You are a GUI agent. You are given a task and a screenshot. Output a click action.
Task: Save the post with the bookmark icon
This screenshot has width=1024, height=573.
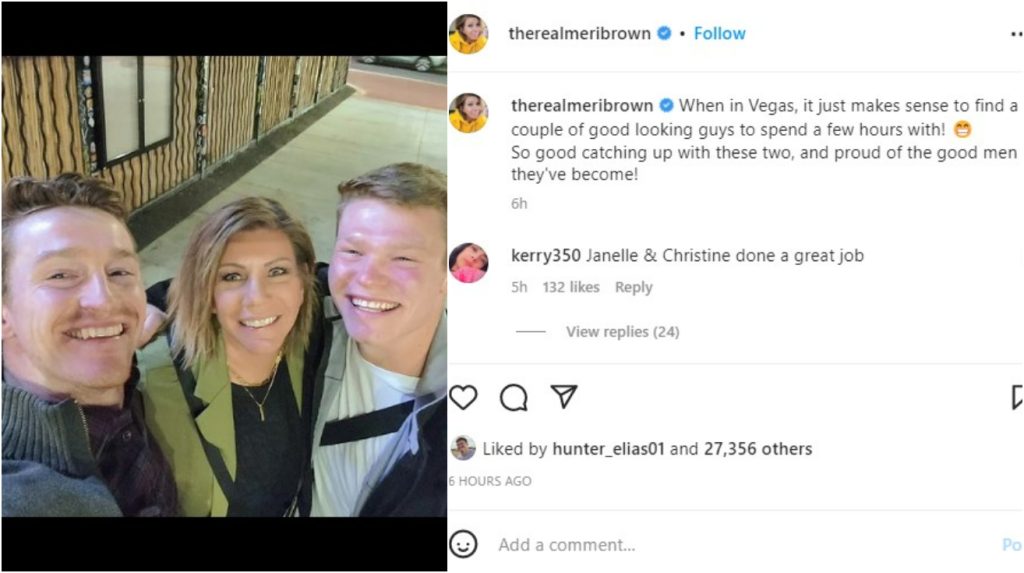point(1016,397)
